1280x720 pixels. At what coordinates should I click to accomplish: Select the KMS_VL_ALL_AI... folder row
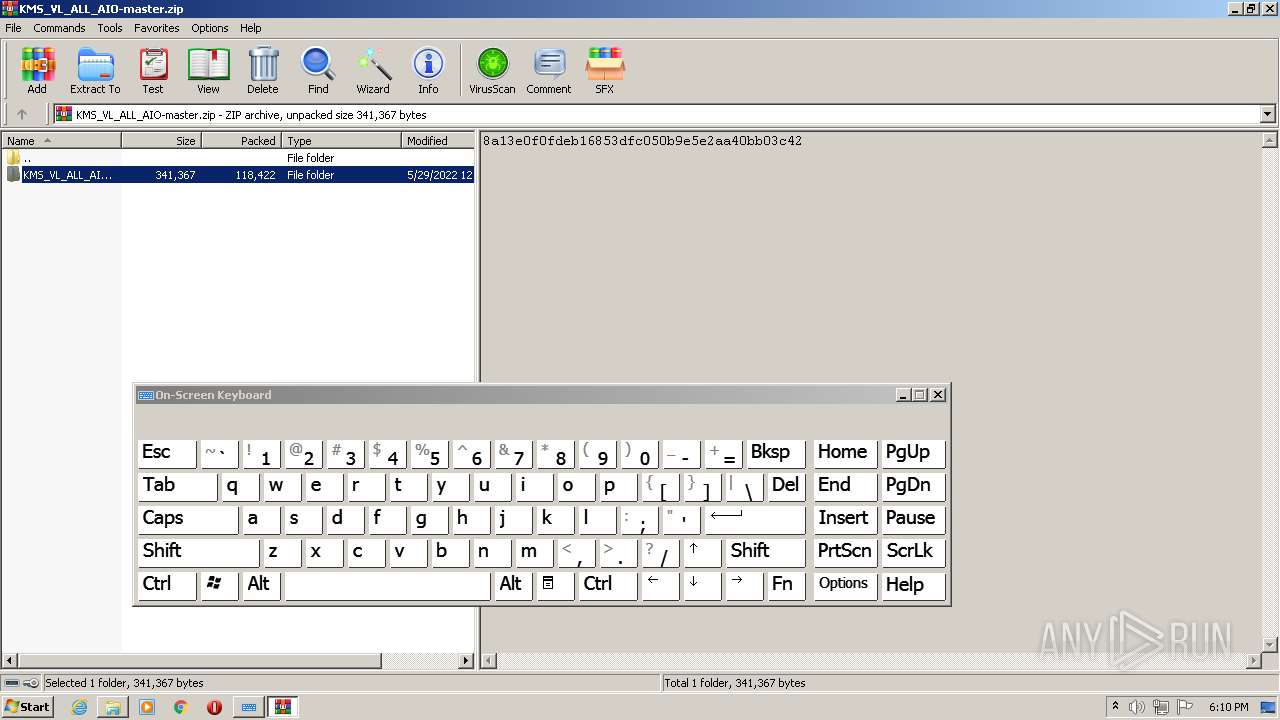pos(238,175)
